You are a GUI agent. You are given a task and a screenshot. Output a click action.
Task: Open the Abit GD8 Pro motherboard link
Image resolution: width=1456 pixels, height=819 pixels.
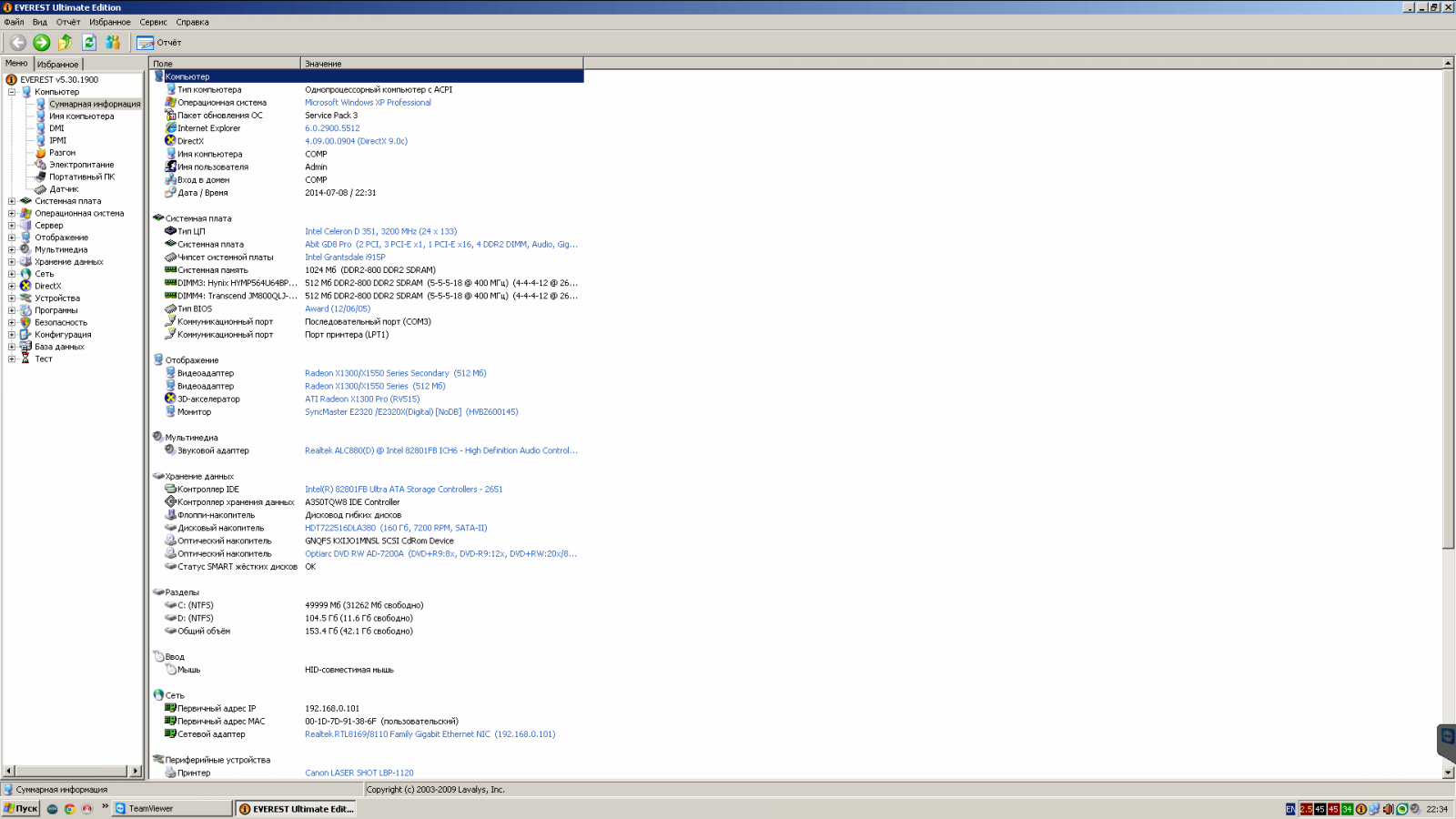point(440,244)
